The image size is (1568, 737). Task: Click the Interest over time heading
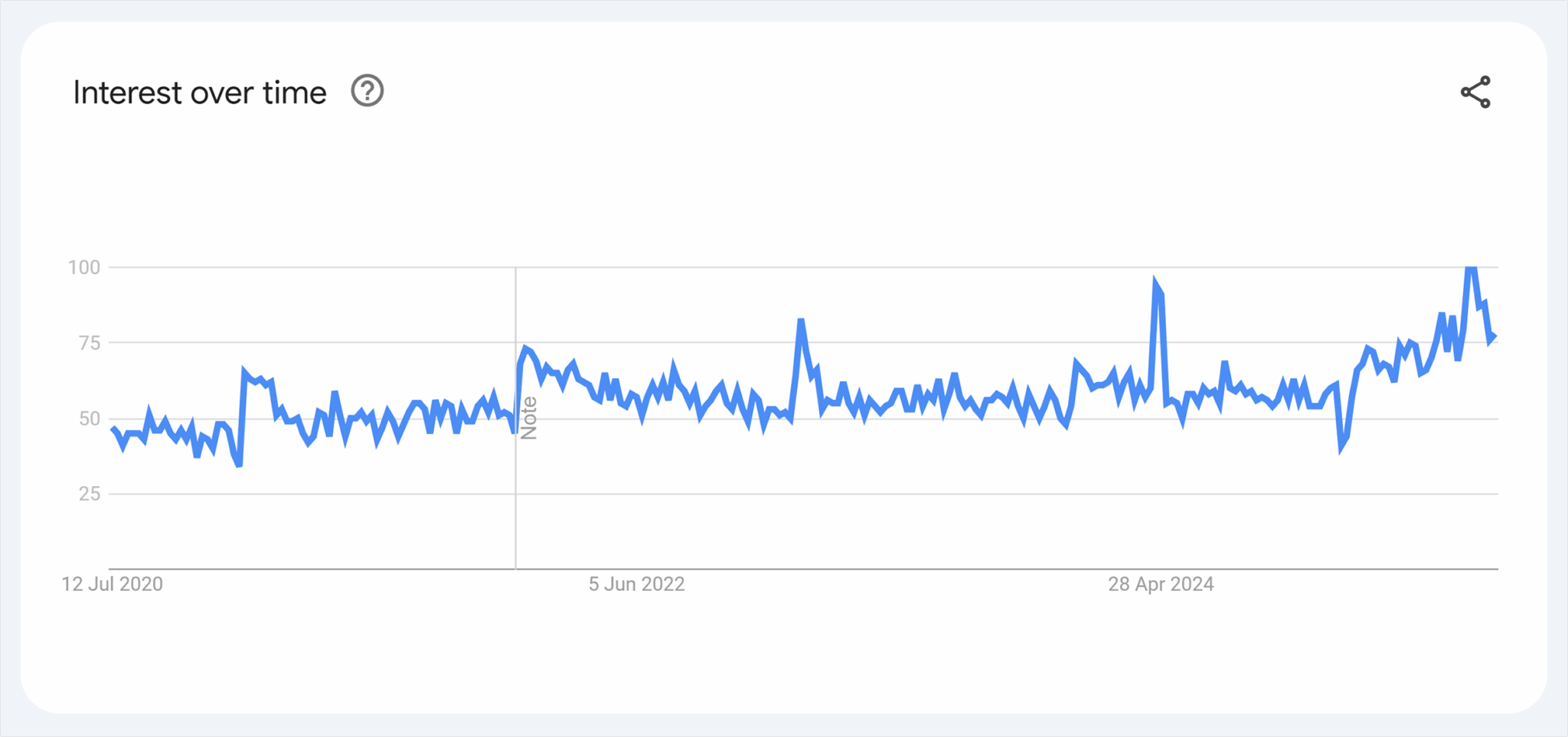coord(198,92)
